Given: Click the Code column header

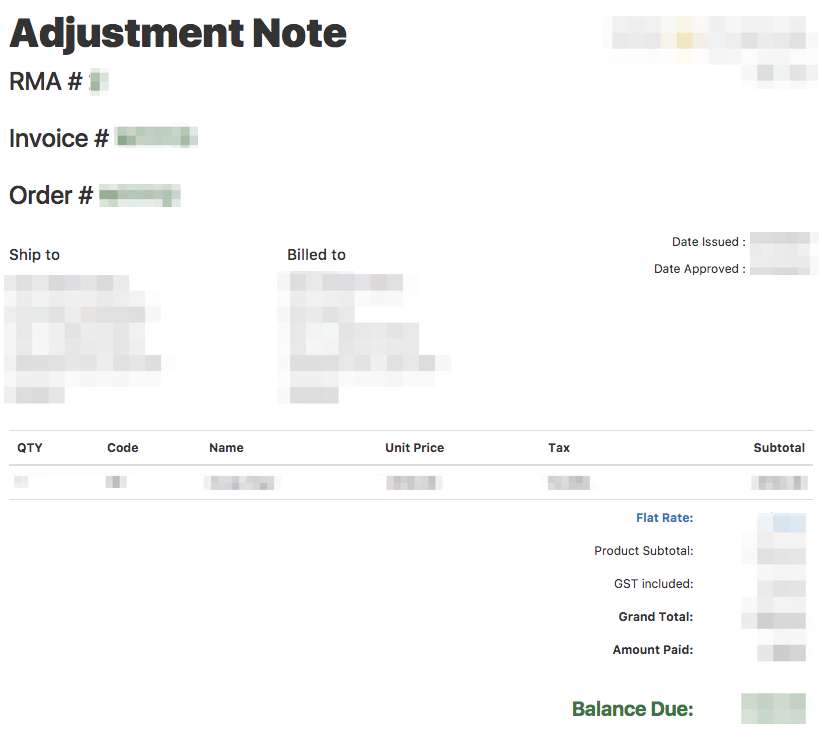Looking at the screenshot, I should point(123,448).
